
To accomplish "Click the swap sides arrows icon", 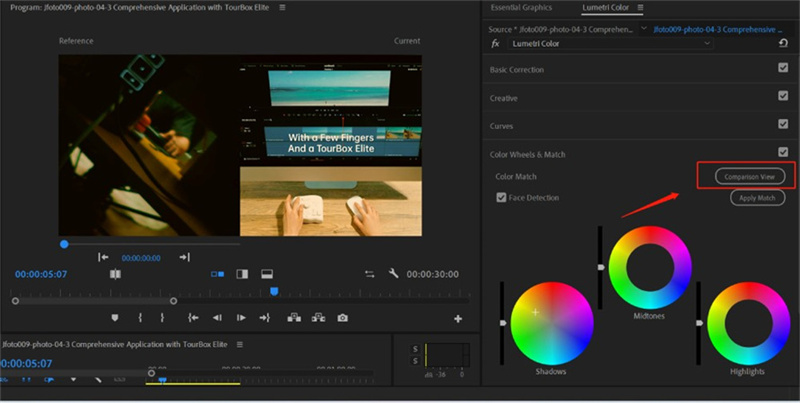I will (x=369, y=274).
